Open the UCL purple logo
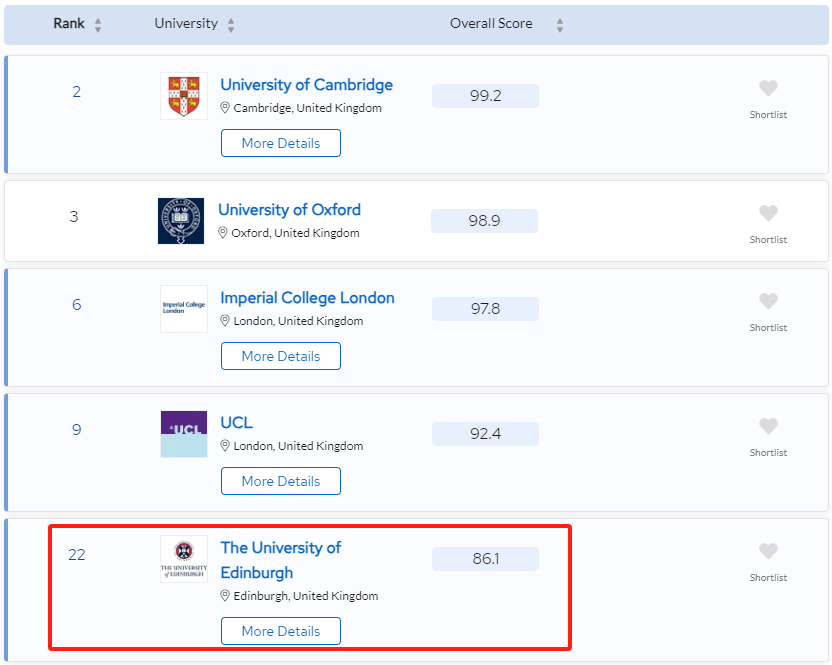 (184, 434)
